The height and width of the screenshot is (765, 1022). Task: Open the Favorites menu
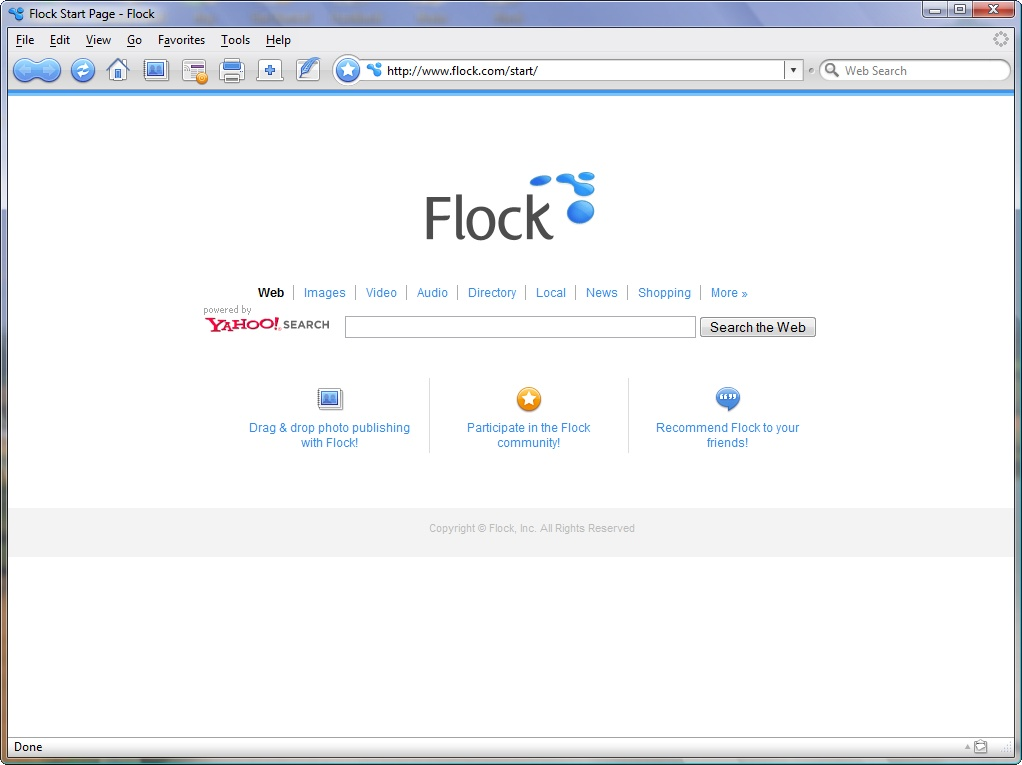point(181,40)
